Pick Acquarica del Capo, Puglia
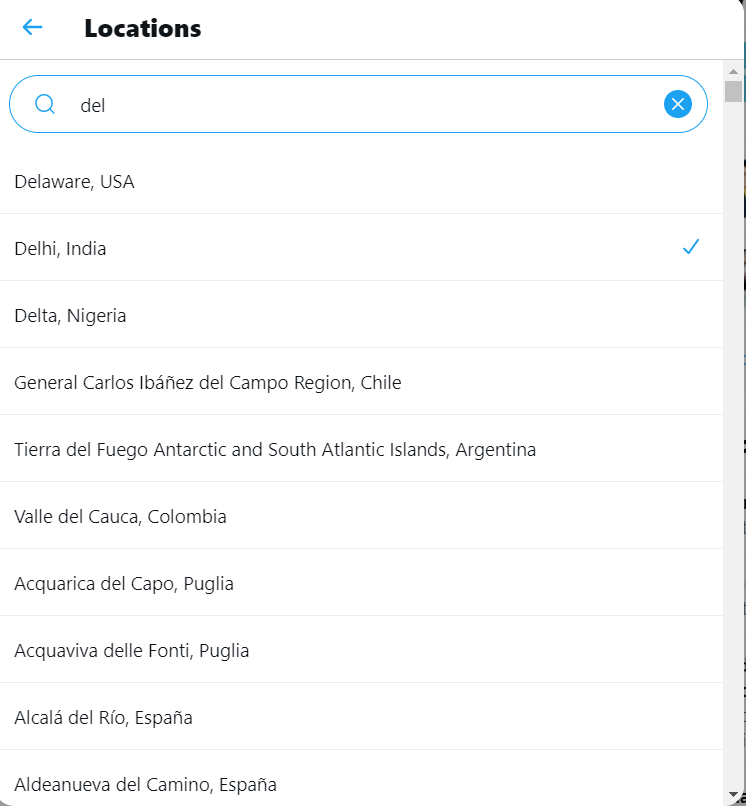746x806 pixels. pyautogui.click(x=361, y=583)
